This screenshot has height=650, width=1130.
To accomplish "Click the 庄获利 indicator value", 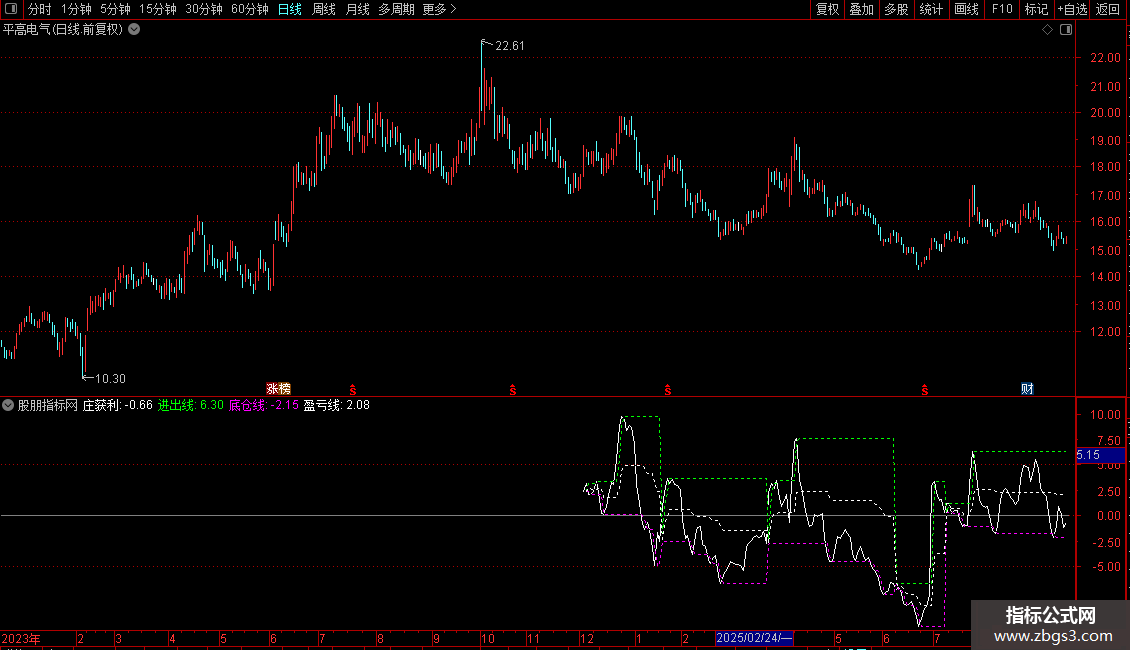I will coord(117,405).
